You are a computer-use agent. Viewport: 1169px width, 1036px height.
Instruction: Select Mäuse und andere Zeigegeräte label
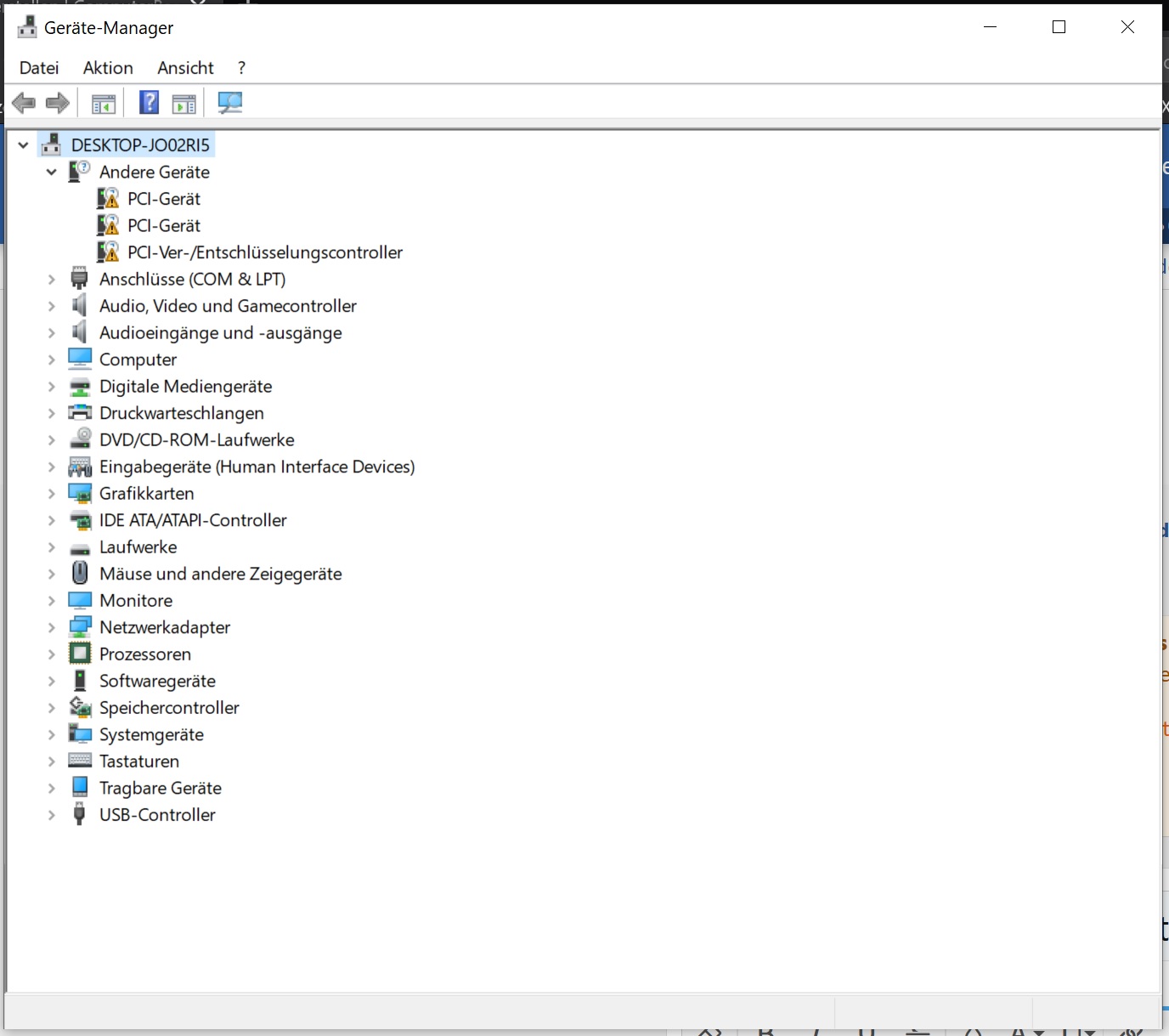[x=221, y=574]
